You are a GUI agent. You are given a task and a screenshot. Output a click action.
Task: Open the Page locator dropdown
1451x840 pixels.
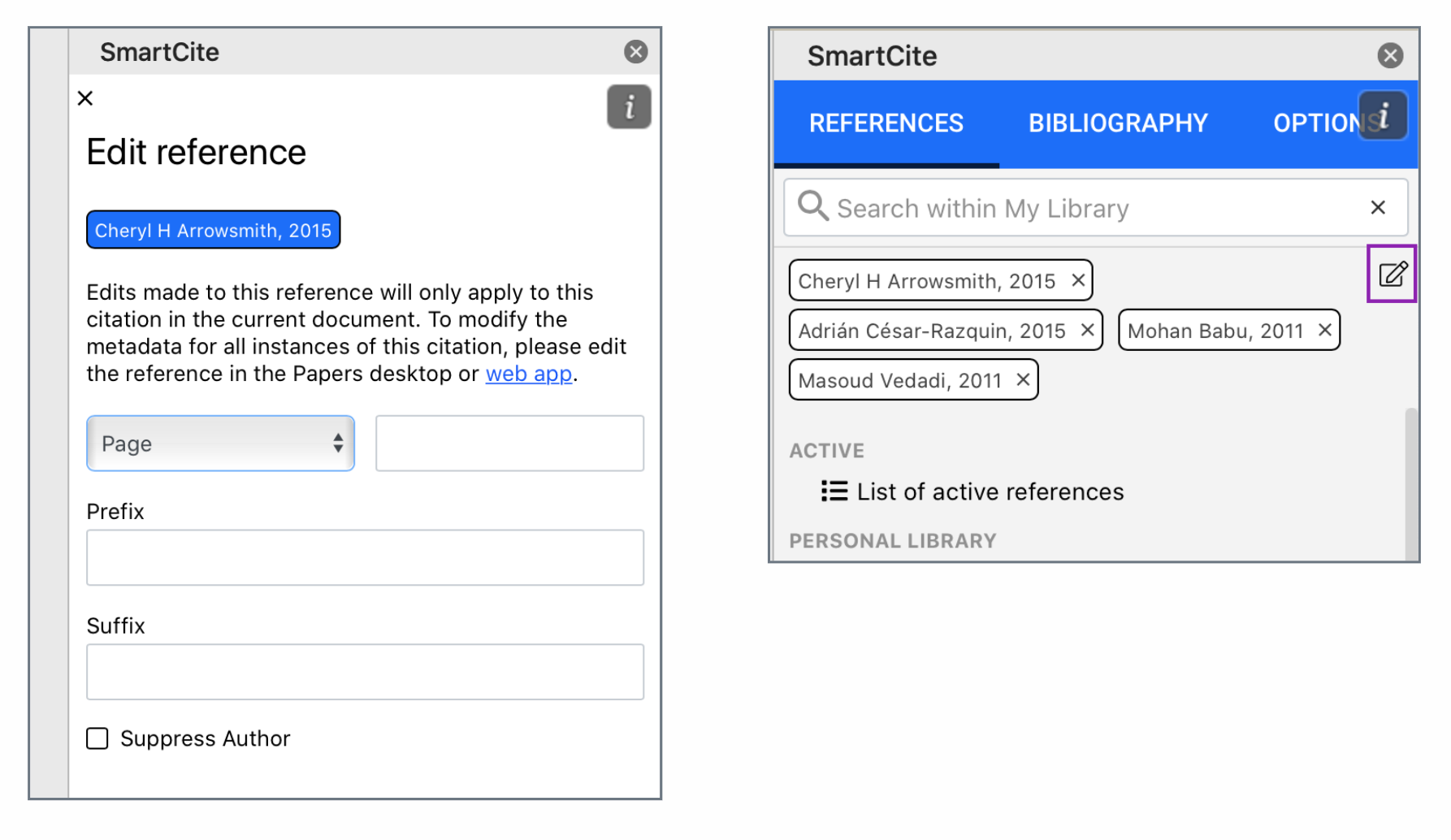pos(220,444)
